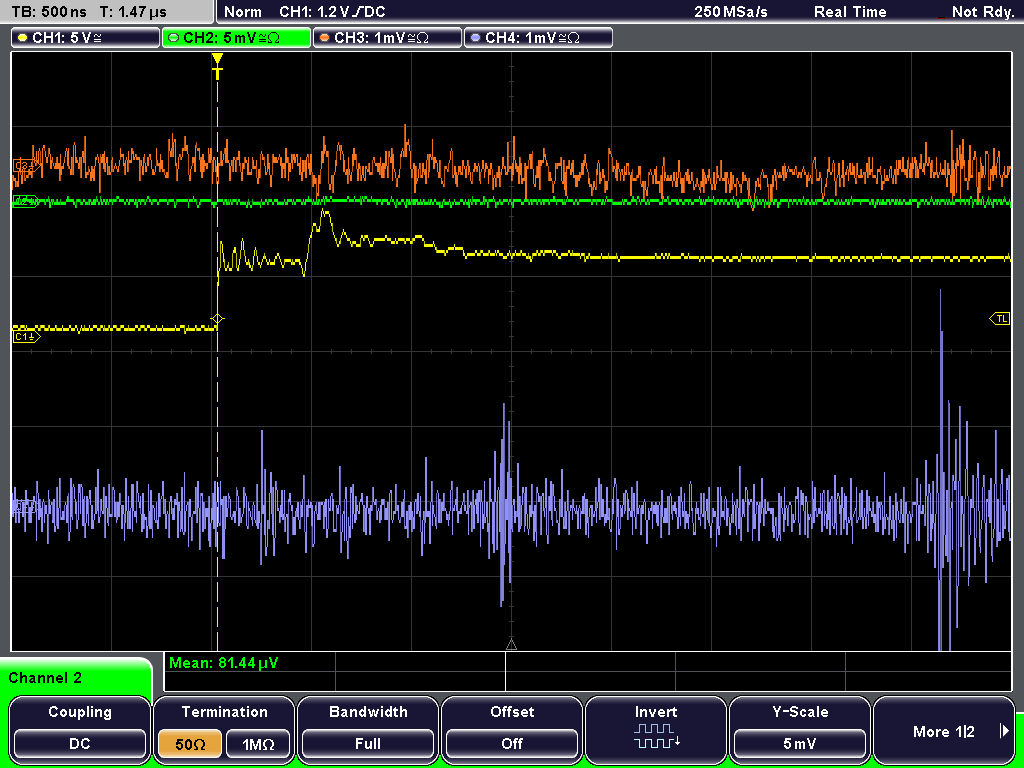This screenshot has height=768, width=1024.
Task: Select the CH4: 1 mV channel tab
Action: (x=538, y=38)
